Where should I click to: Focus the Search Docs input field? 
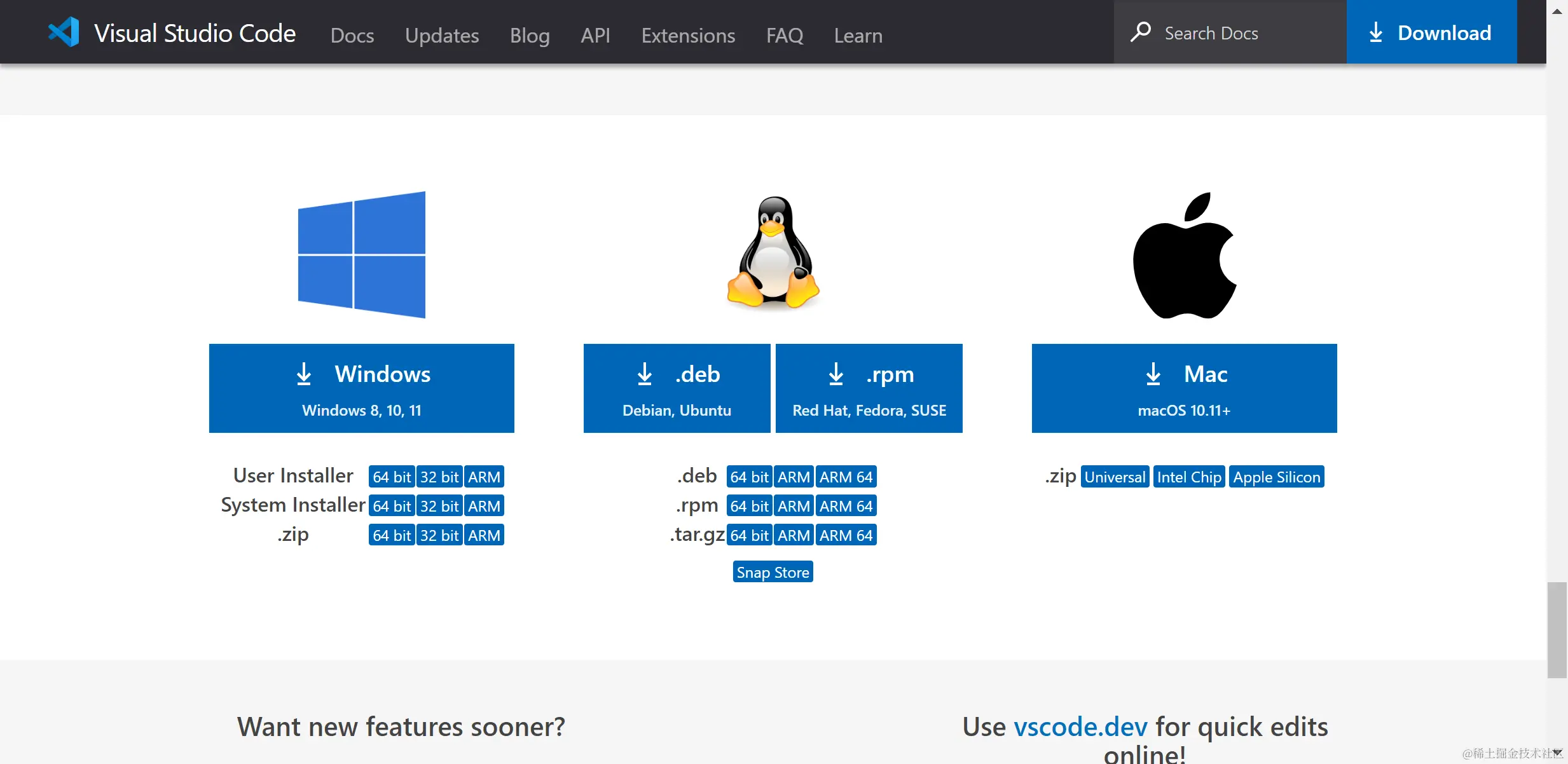point(1230,32)
